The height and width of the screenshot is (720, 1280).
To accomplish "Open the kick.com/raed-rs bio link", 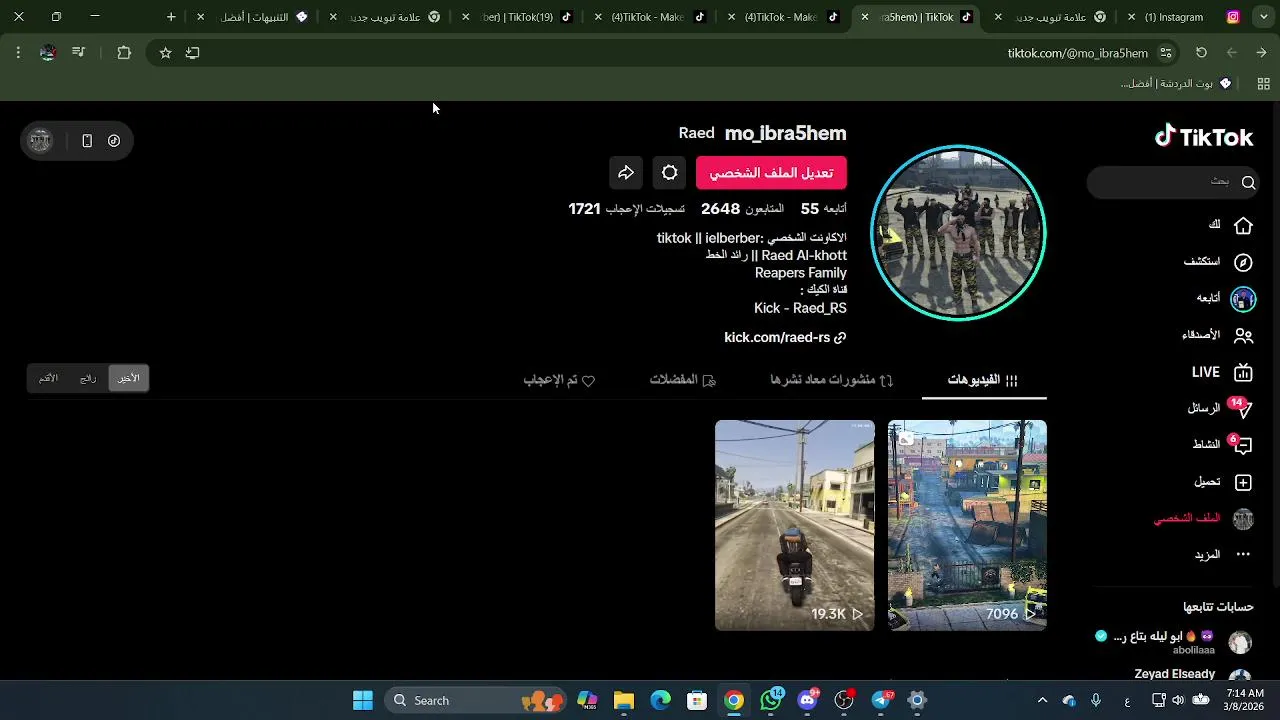I will pos(785,338).
